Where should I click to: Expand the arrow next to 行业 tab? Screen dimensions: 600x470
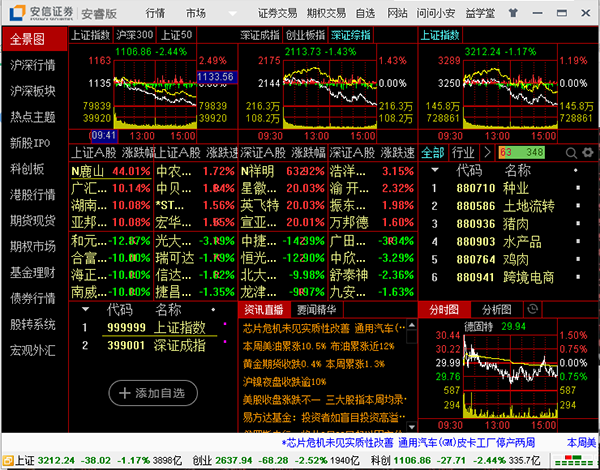point(487,153)
